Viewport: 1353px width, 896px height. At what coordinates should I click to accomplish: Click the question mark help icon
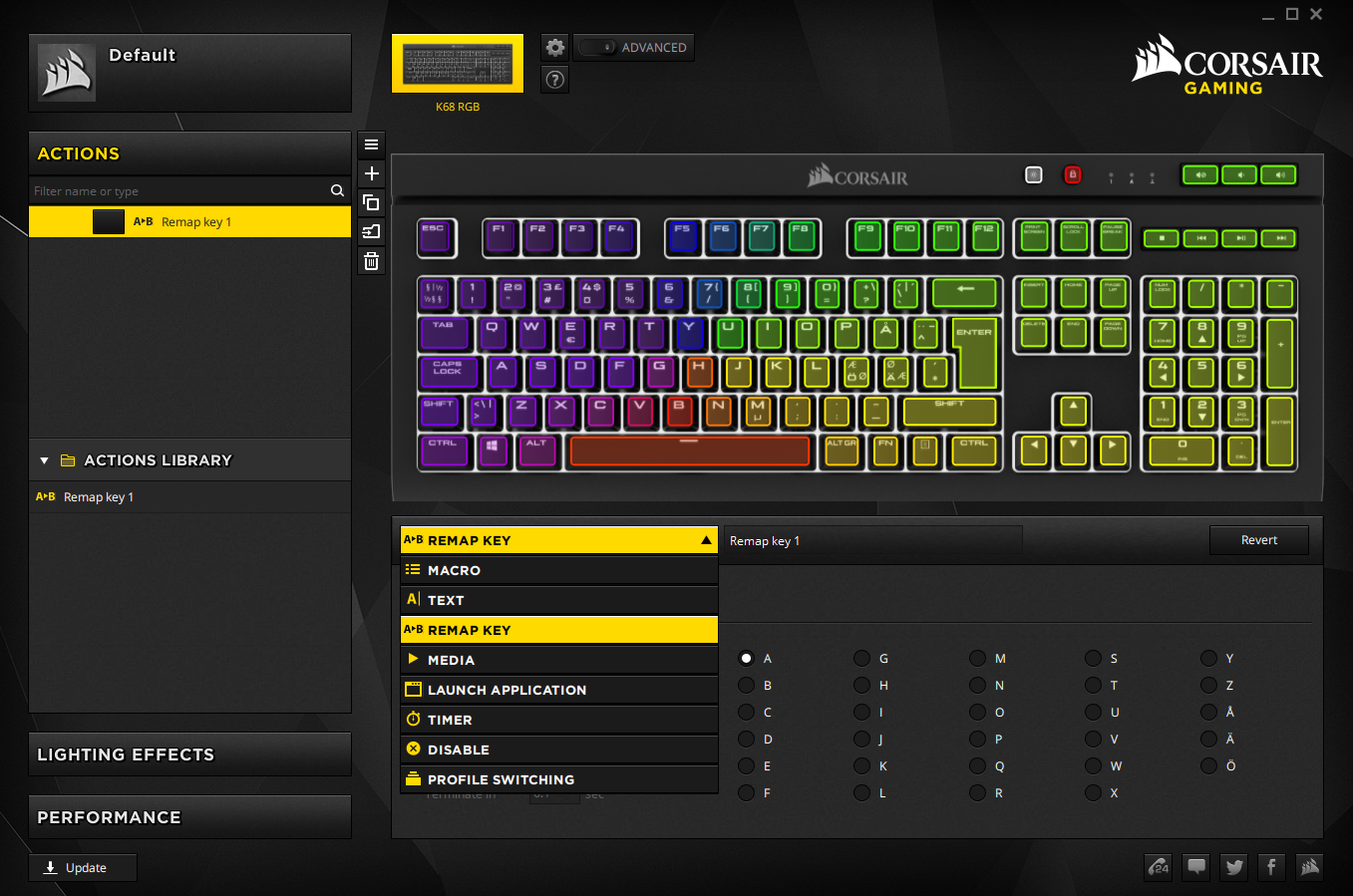[555, 80]
